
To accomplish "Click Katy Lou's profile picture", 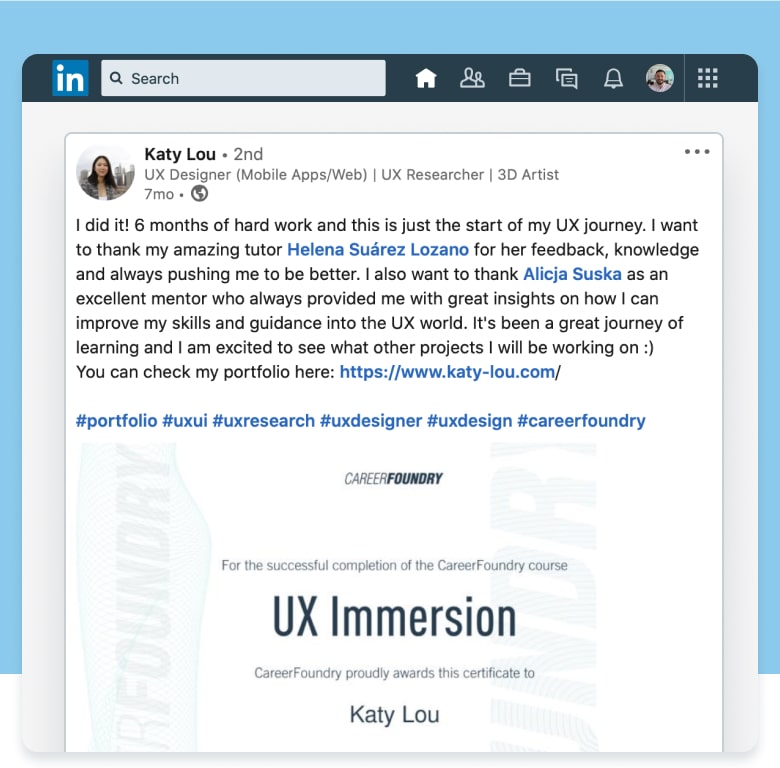I will [x=105, y=172].
